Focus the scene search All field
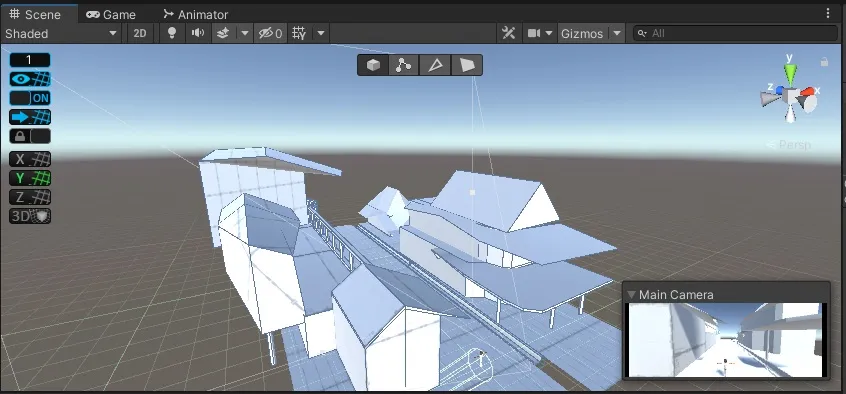The image size is (846, 394). tap(734, 33)
